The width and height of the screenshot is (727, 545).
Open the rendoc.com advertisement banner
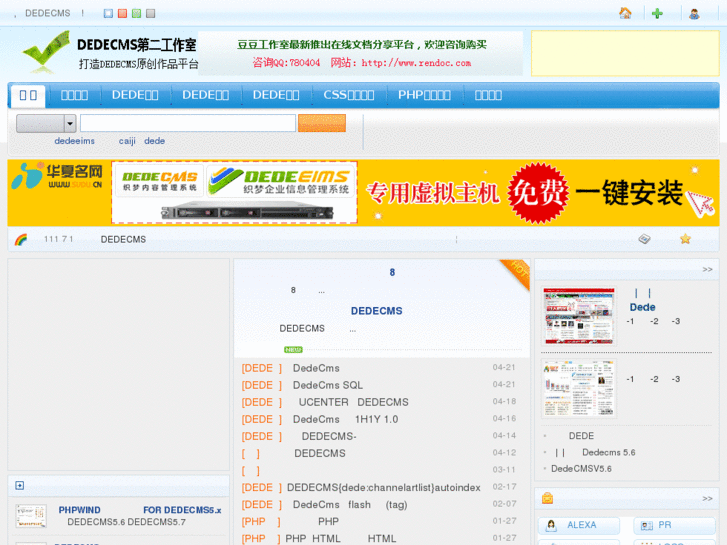coord(361,53)
